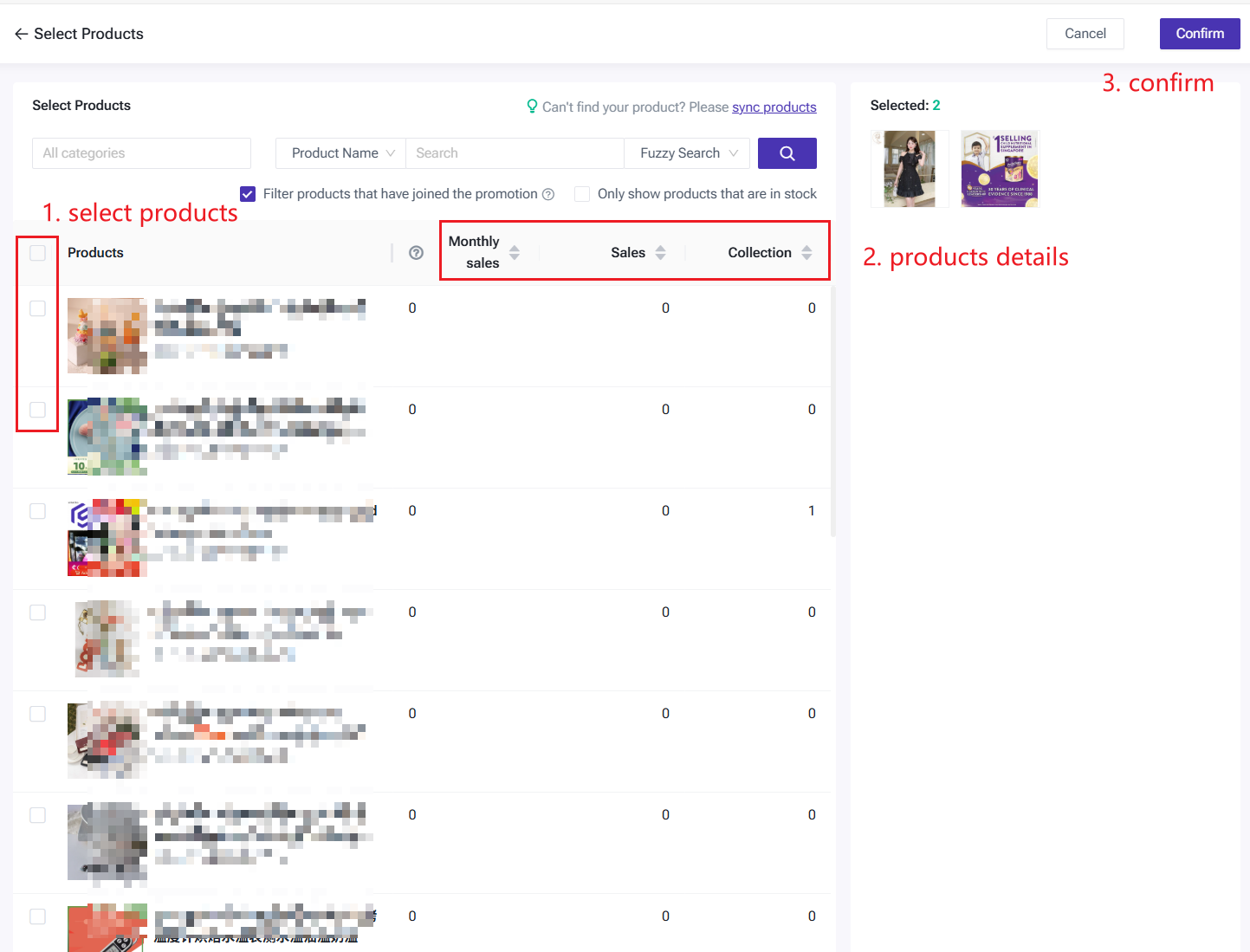Click the lightbulb tip icon

pyautogui.click(x=532, y=107)
